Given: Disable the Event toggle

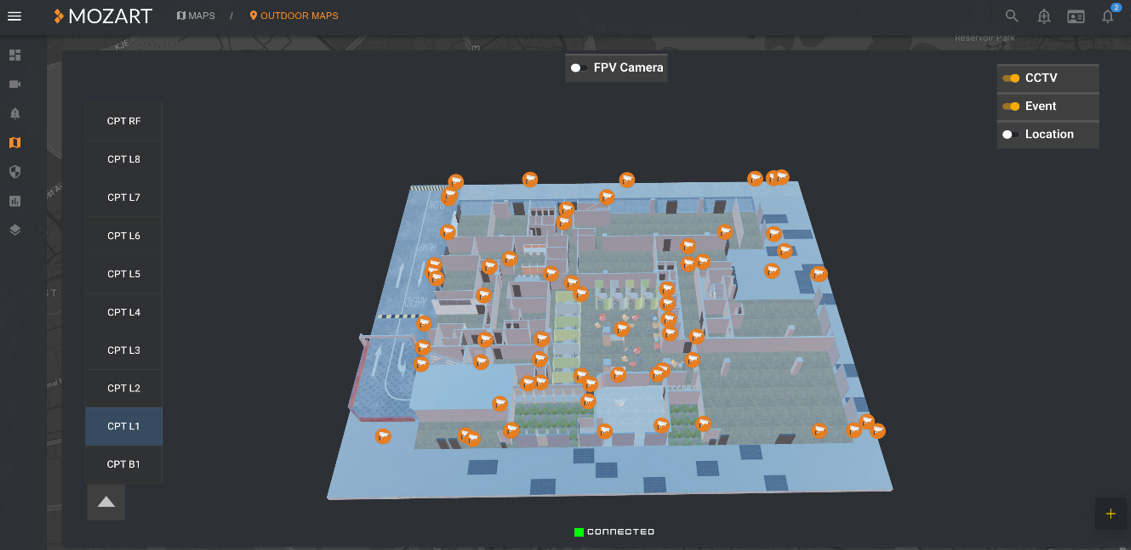Looking at the screenshot, I should pyautogui.click(x=1011, y=106).
